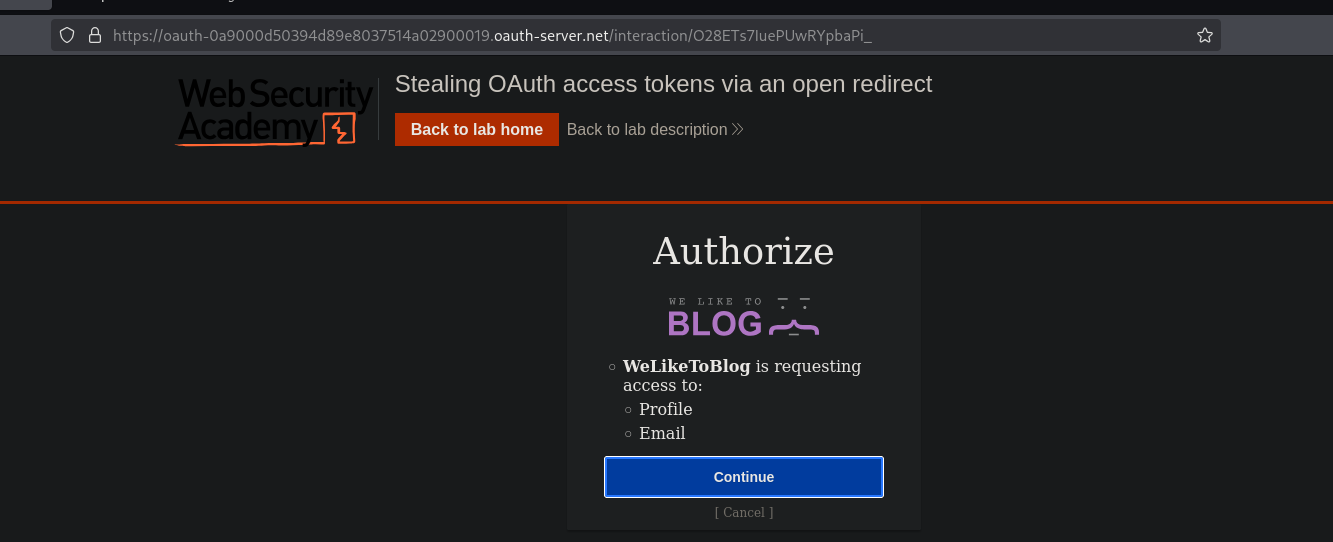Click double chevron after lab description
The height and width of the screenshot is (542, 1333).
(738, 129)
